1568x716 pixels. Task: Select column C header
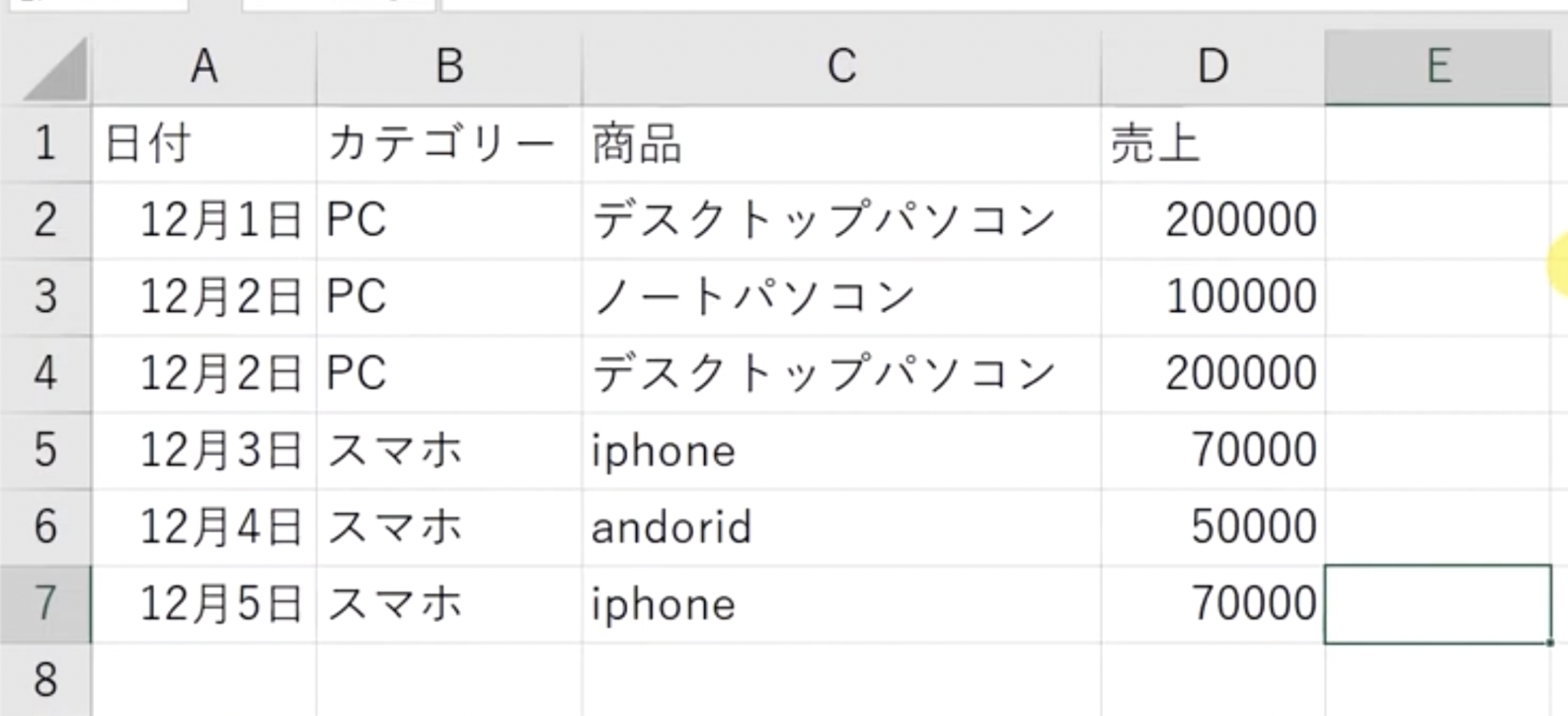pyautogui.click(x=841, y=67)
